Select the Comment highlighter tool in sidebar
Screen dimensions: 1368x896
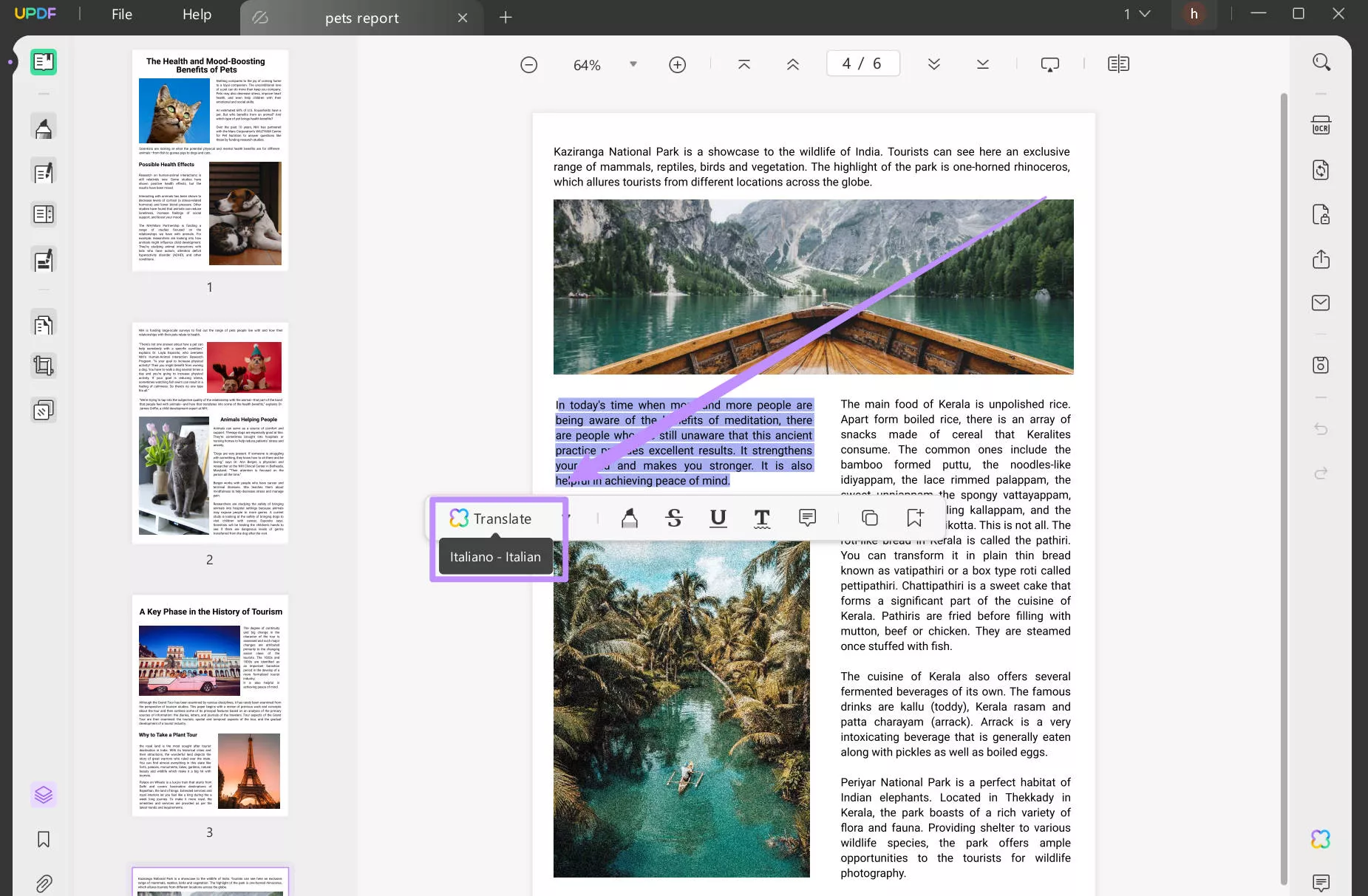pos(44,127)
